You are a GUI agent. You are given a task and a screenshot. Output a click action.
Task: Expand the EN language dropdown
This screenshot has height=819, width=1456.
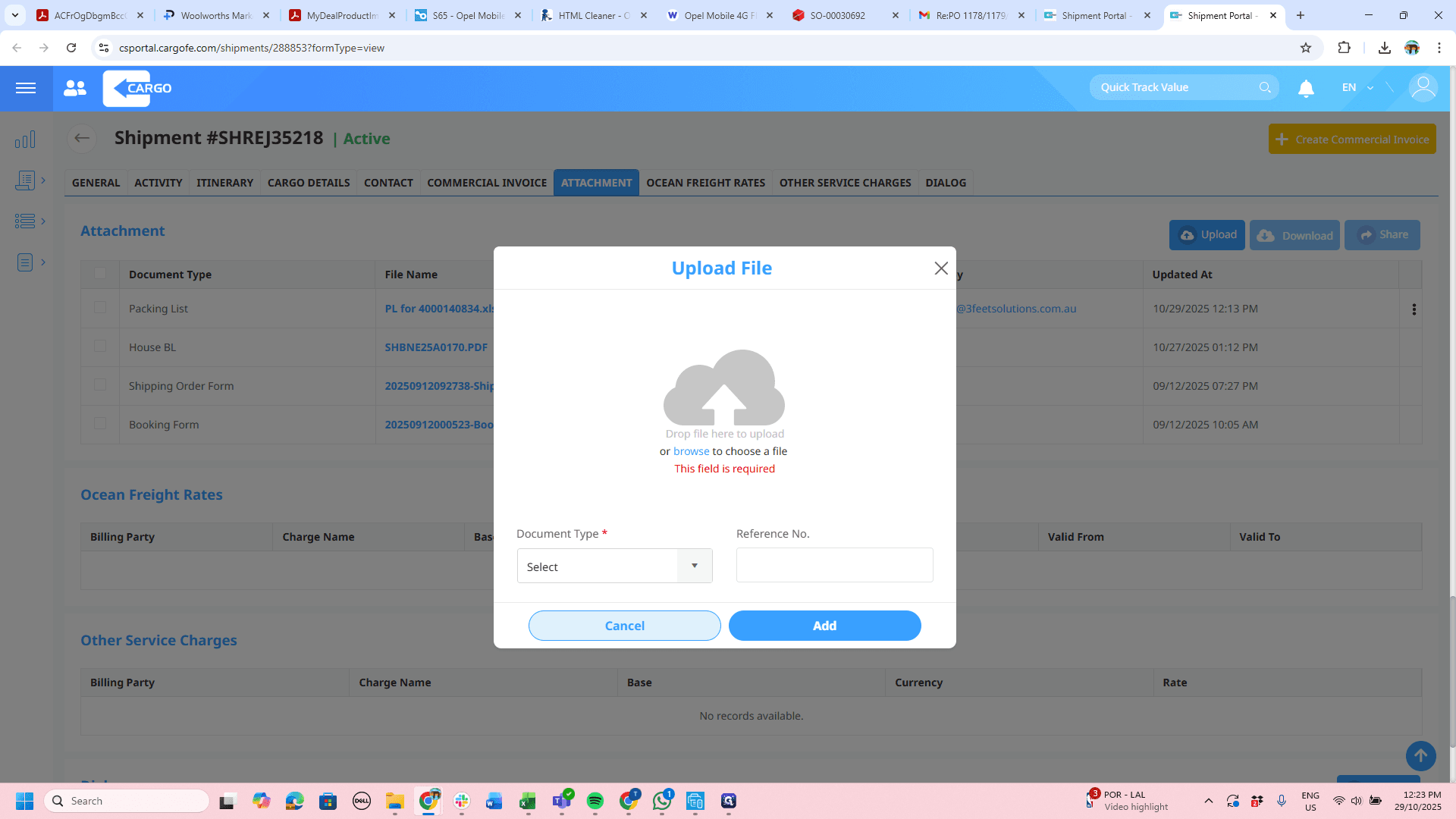tap(1357, 88)
